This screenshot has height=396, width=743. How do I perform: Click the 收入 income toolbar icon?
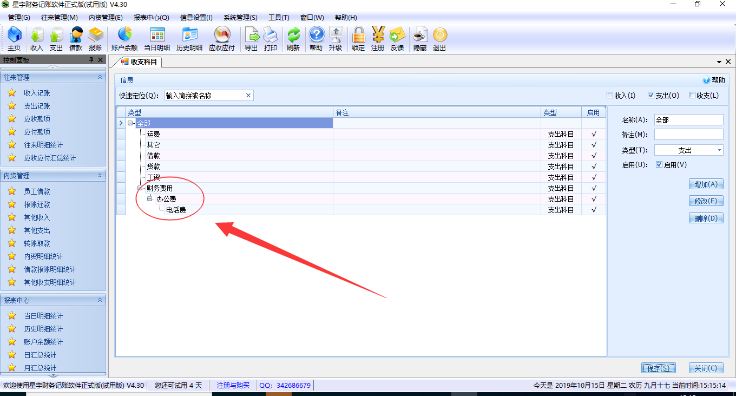click(36, 38)
